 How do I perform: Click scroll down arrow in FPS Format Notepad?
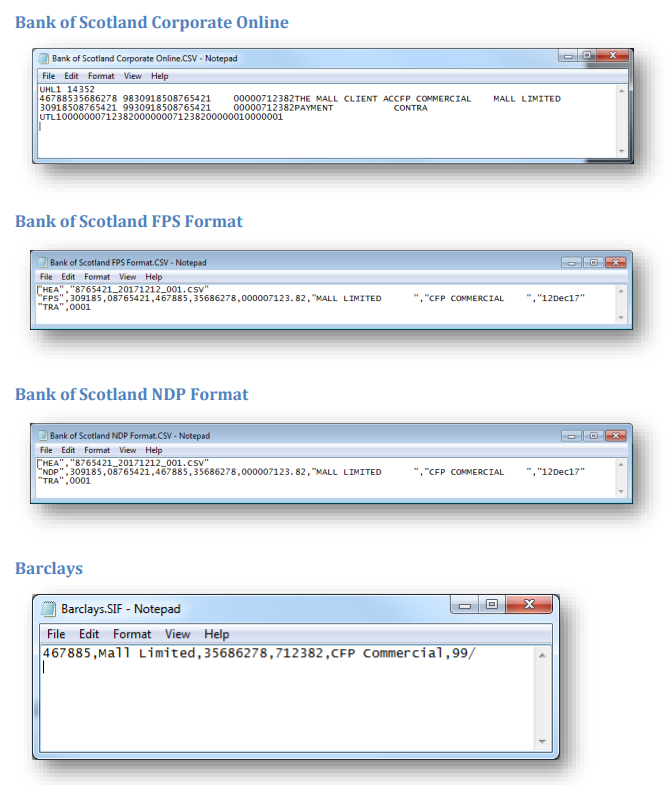coord(621,317)
